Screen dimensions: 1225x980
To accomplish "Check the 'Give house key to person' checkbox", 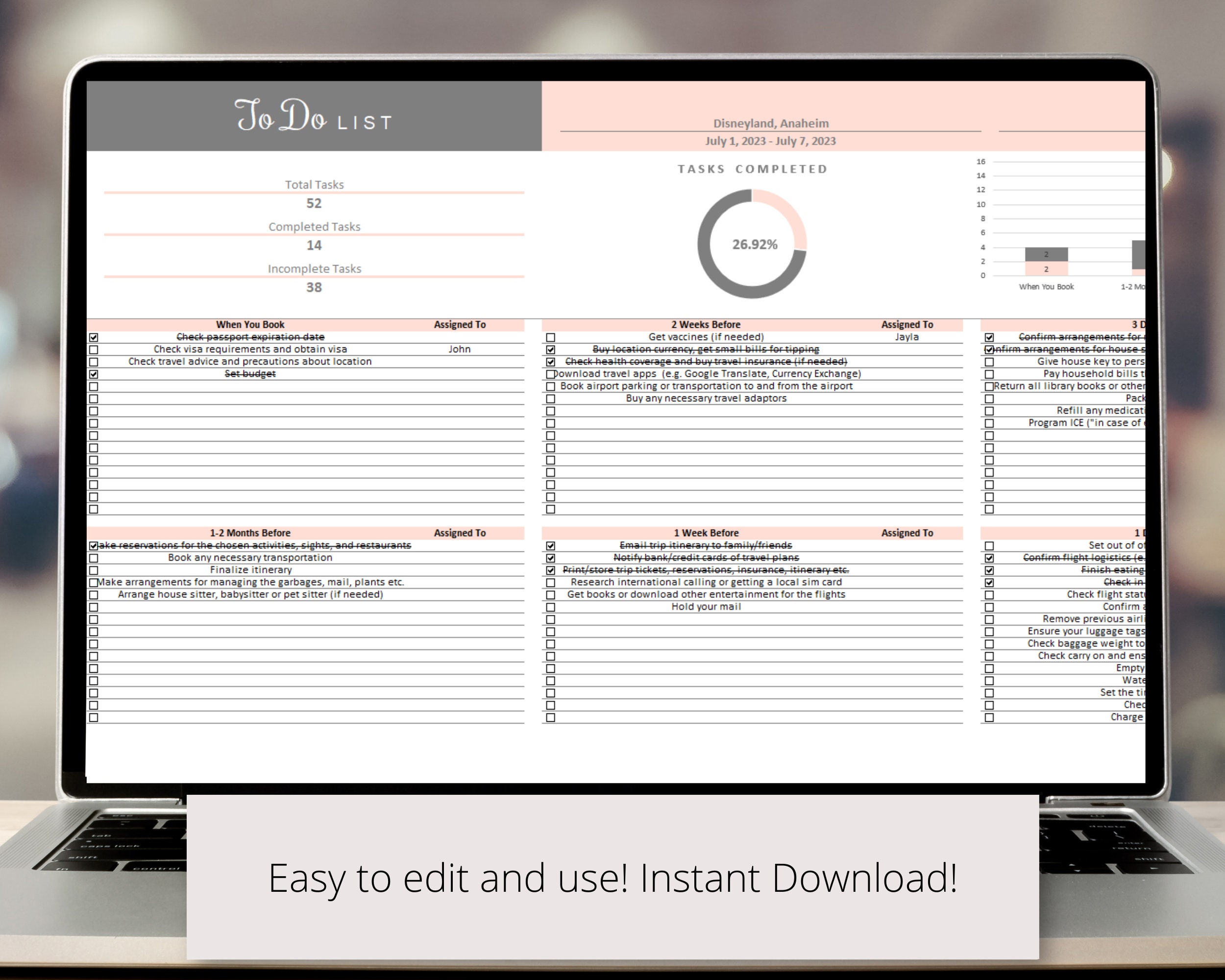I will tap(990, 361).
